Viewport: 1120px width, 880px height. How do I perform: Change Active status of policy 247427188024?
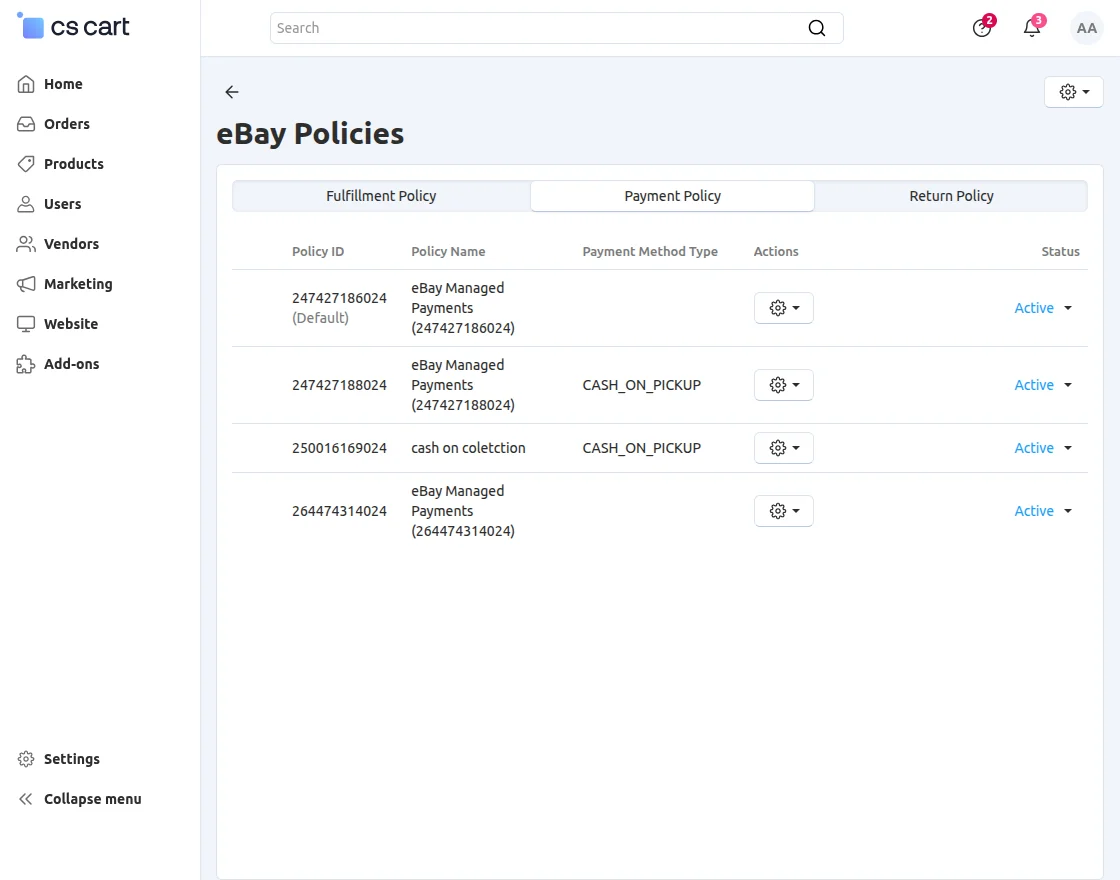tap(1043, 385)
